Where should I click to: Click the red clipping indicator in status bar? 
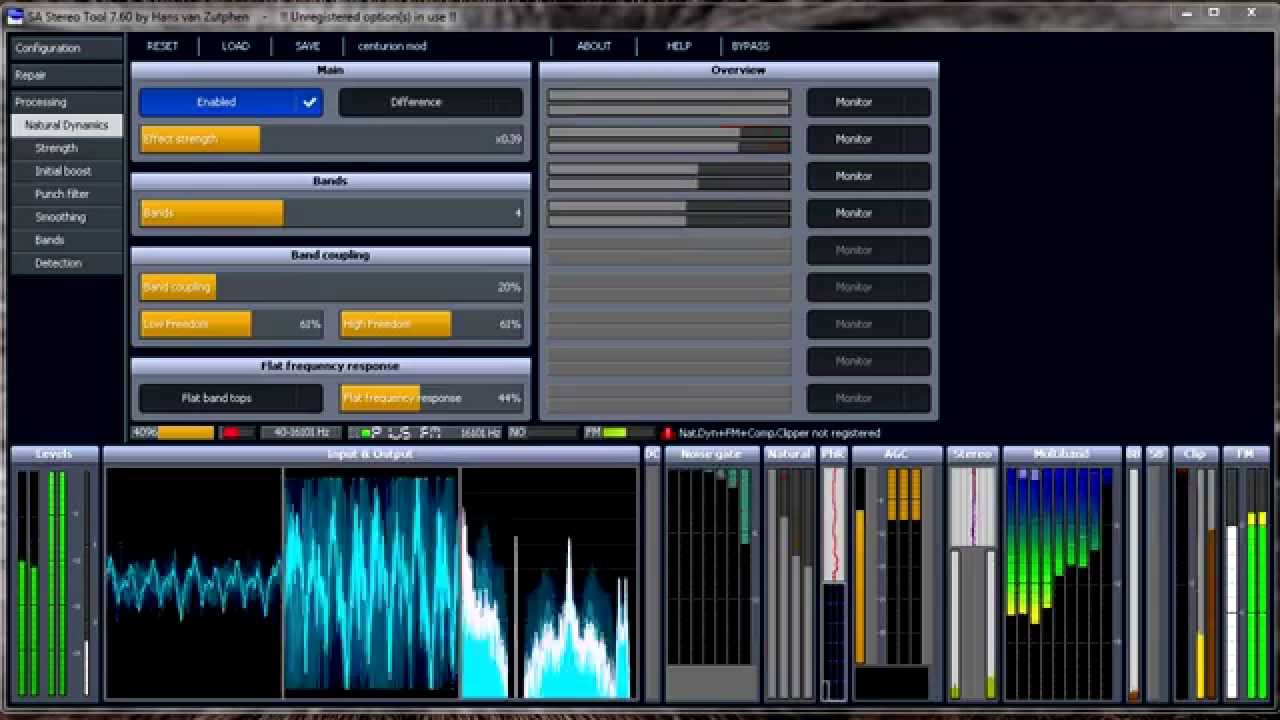[231, 433]
